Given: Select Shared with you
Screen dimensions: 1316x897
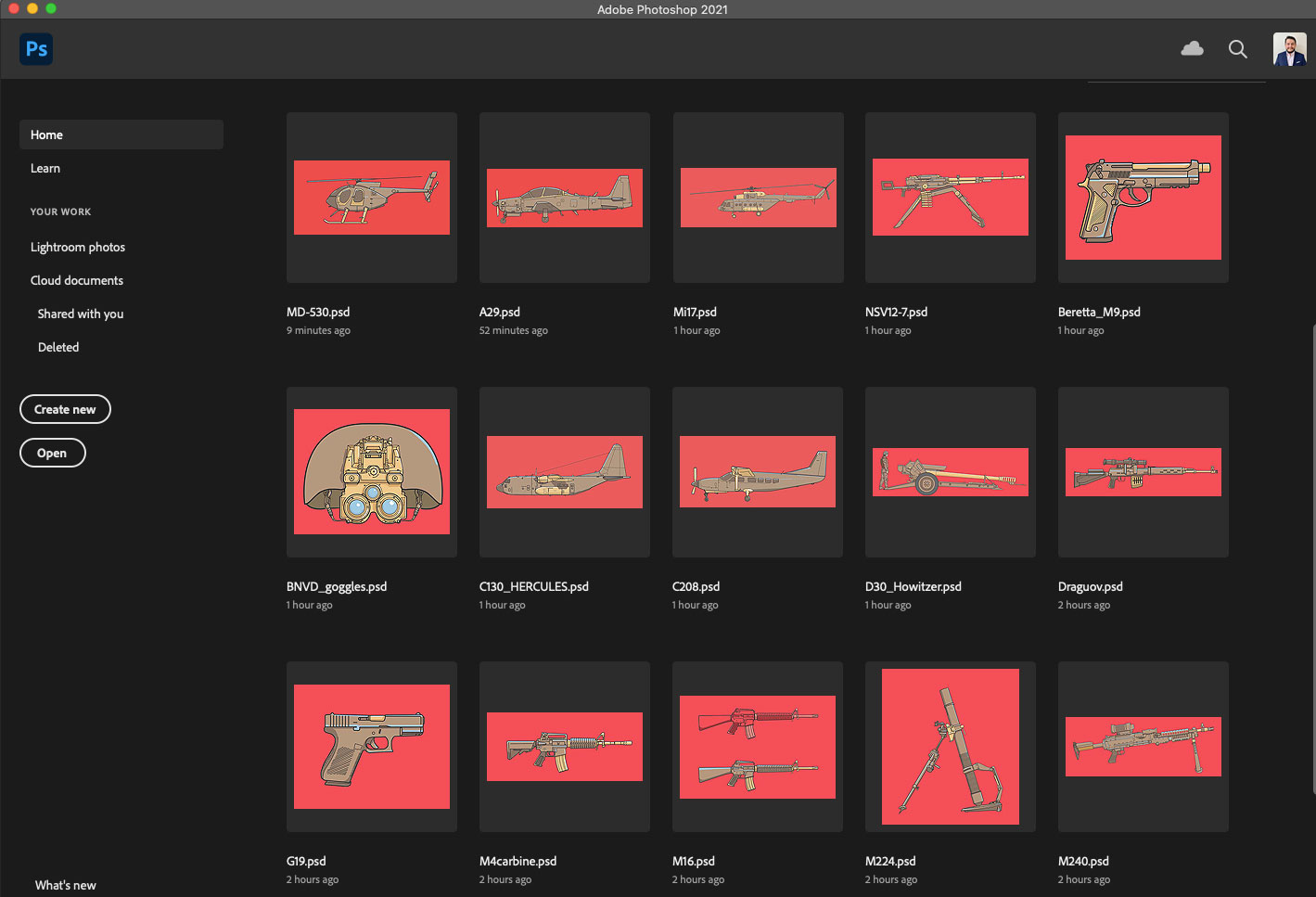Looking at the screenshot, I should tap(81, 314).
